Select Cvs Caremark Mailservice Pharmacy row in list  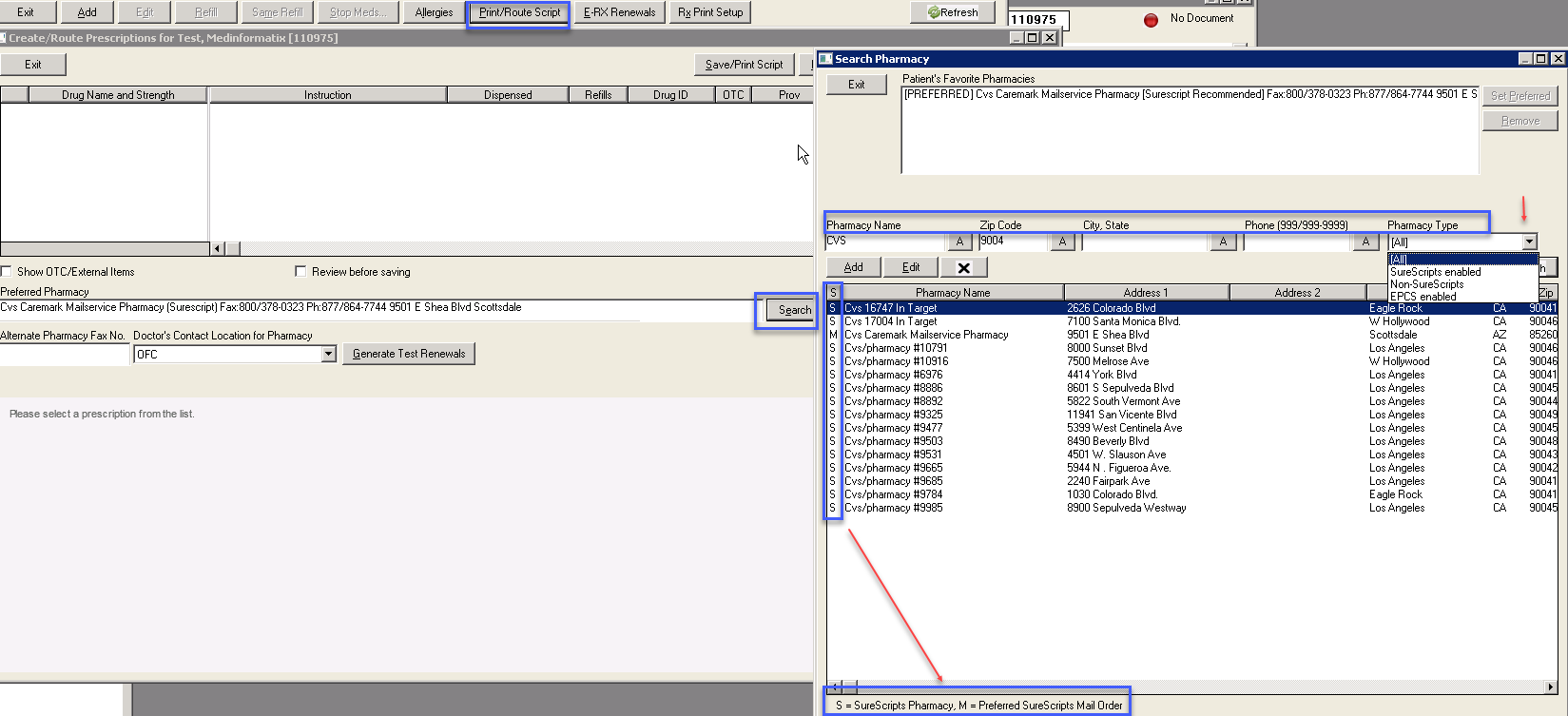[x=926, y=335]
